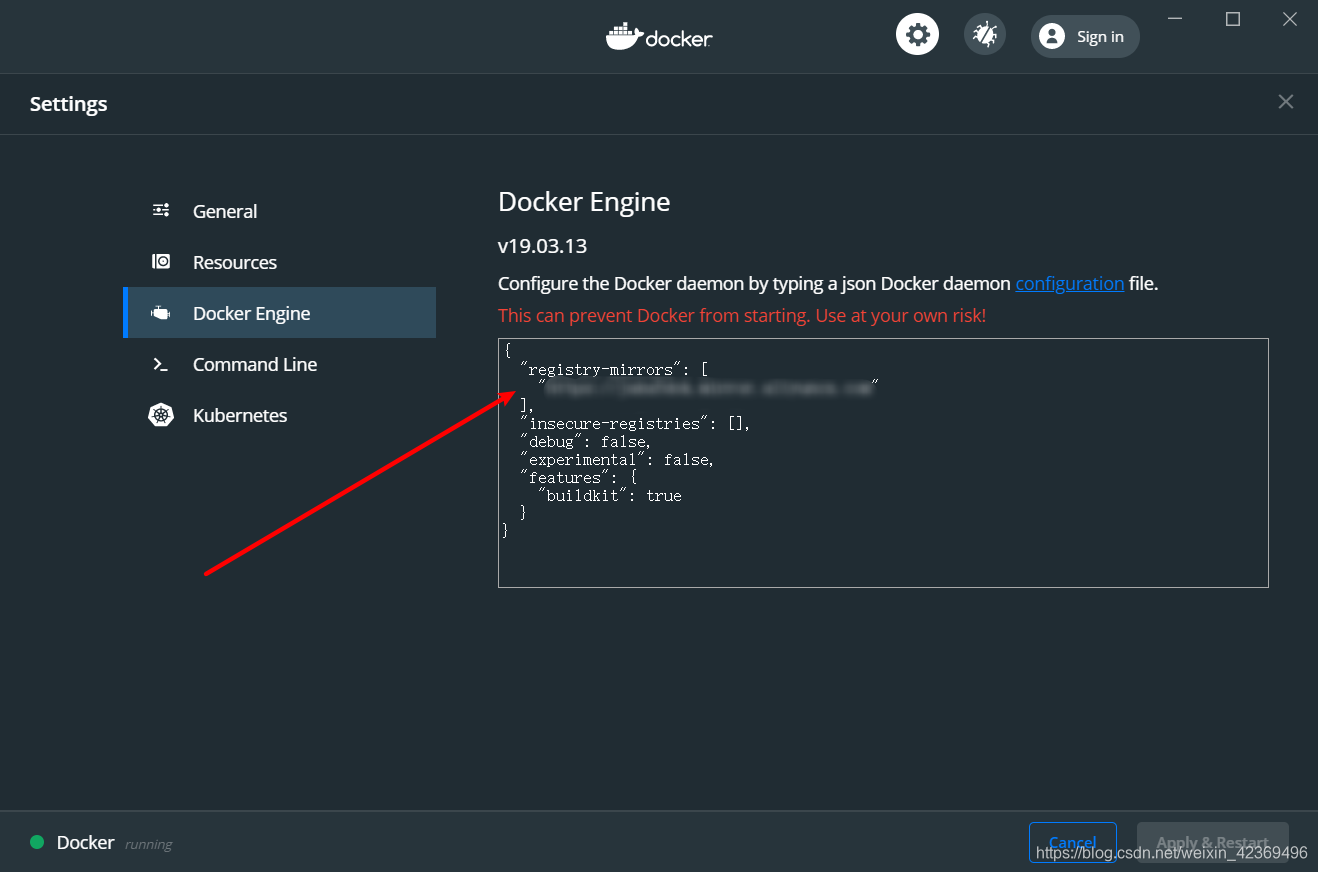Click the Resources panel icon

tap(161, 261)
